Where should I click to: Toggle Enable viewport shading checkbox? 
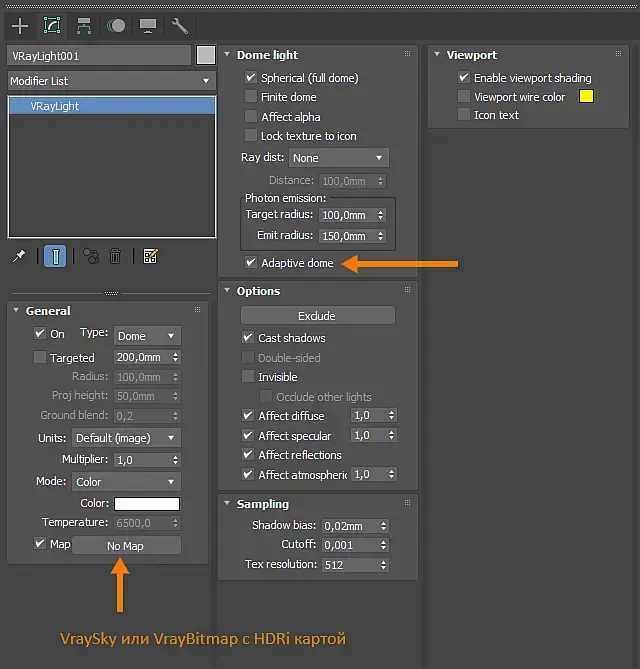(464, 77)
